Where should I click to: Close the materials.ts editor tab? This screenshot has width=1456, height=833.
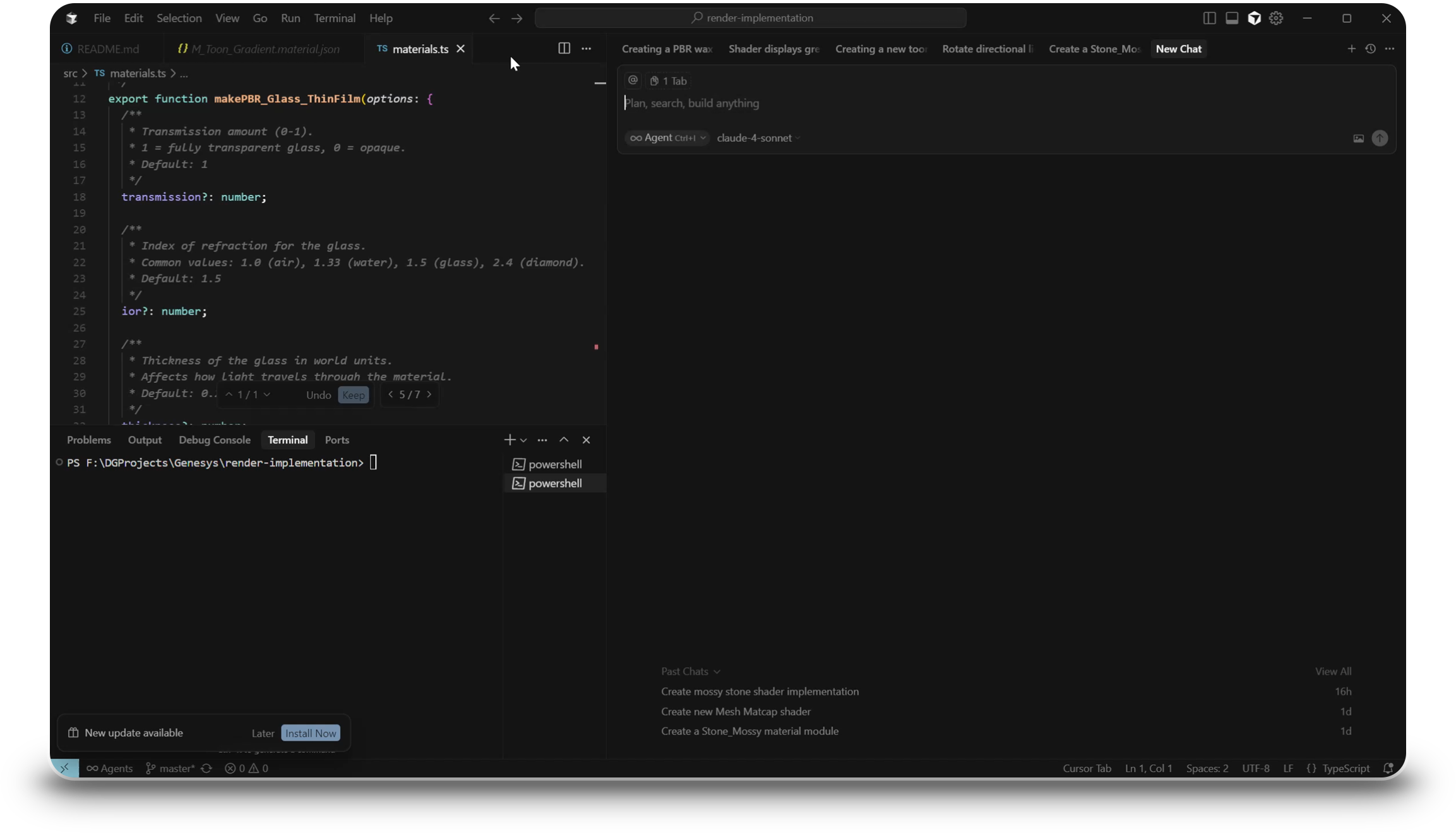point(460,49)
